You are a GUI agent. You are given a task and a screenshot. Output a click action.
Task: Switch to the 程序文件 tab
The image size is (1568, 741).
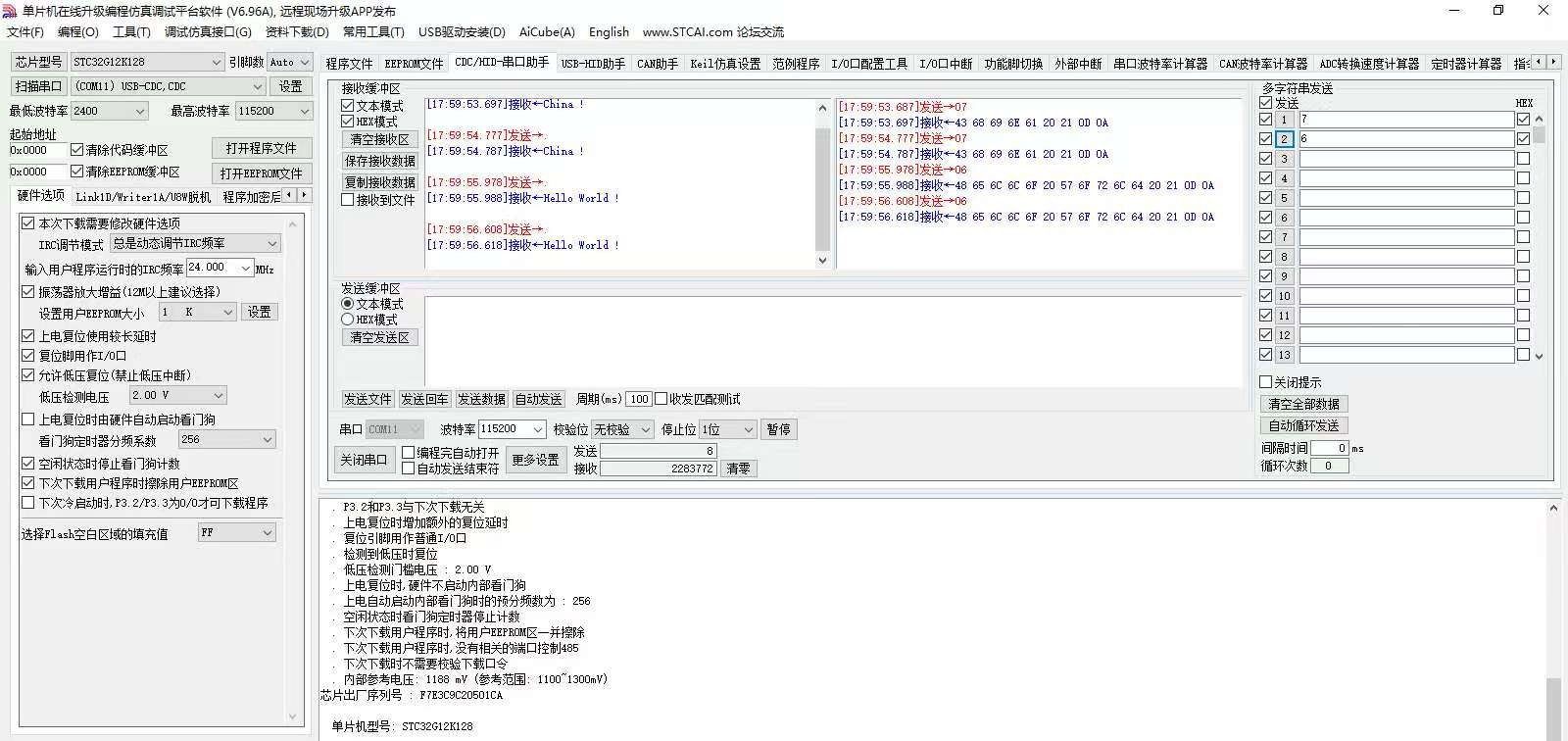point(350,64)
